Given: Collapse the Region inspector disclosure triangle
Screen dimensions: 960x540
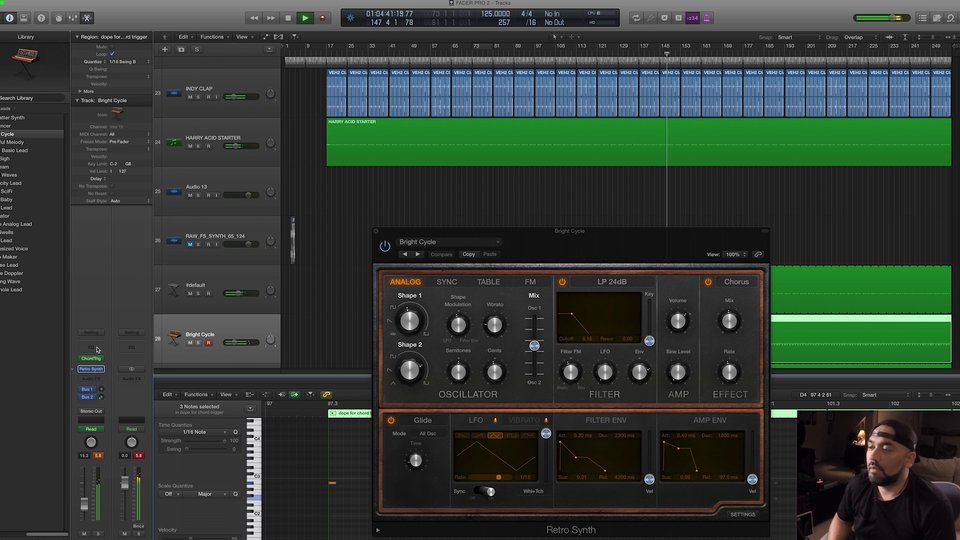Looking at the screenshot, I should (77, 37).
